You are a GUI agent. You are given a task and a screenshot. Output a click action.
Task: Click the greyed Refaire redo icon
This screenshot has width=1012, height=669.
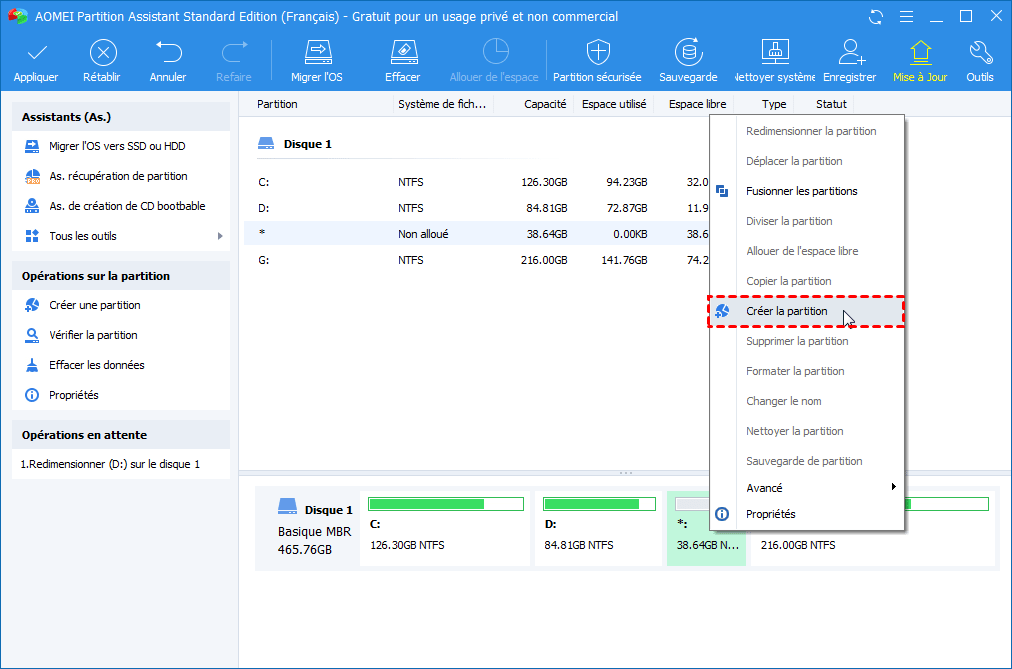234,52
